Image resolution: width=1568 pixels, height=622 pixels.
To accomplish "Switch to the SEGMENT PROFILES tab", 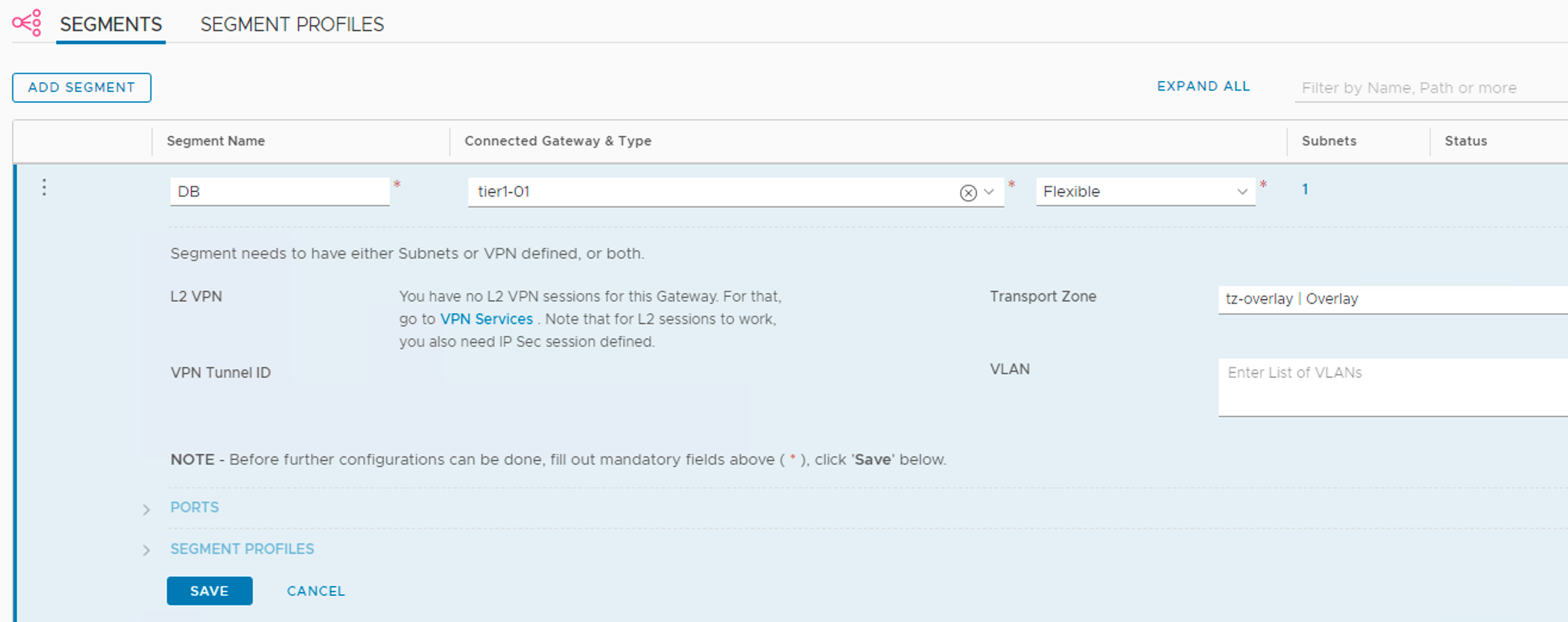I will pos(291,24).
